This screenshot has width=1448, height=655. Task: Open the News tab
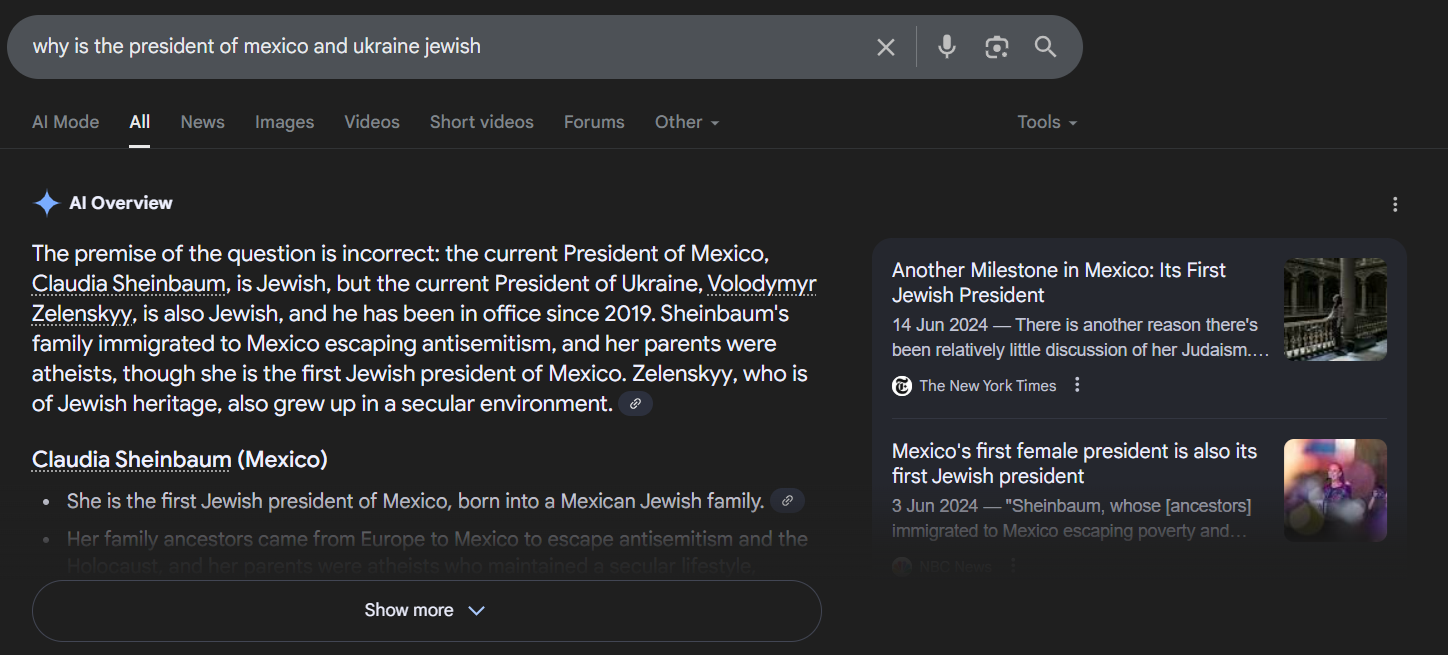pos(203,122)
